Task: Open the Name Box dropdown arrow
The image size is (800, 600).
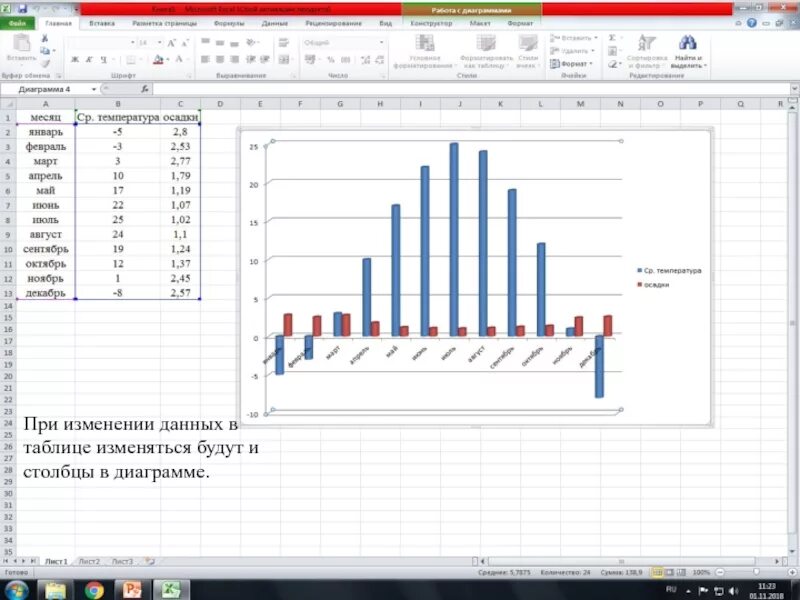Action: (x=94, y=89)
